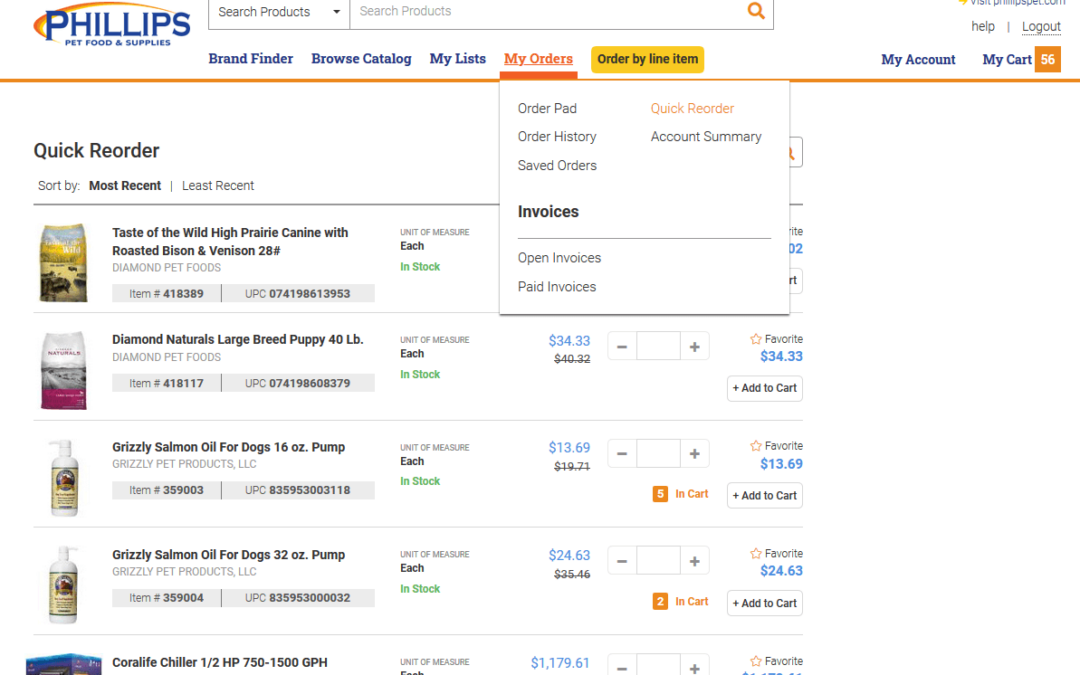Click the $34.33 price beside the $40.32 strikethrough
The height and width of the screenshot is (675, 1080).
tap(569, 341)
